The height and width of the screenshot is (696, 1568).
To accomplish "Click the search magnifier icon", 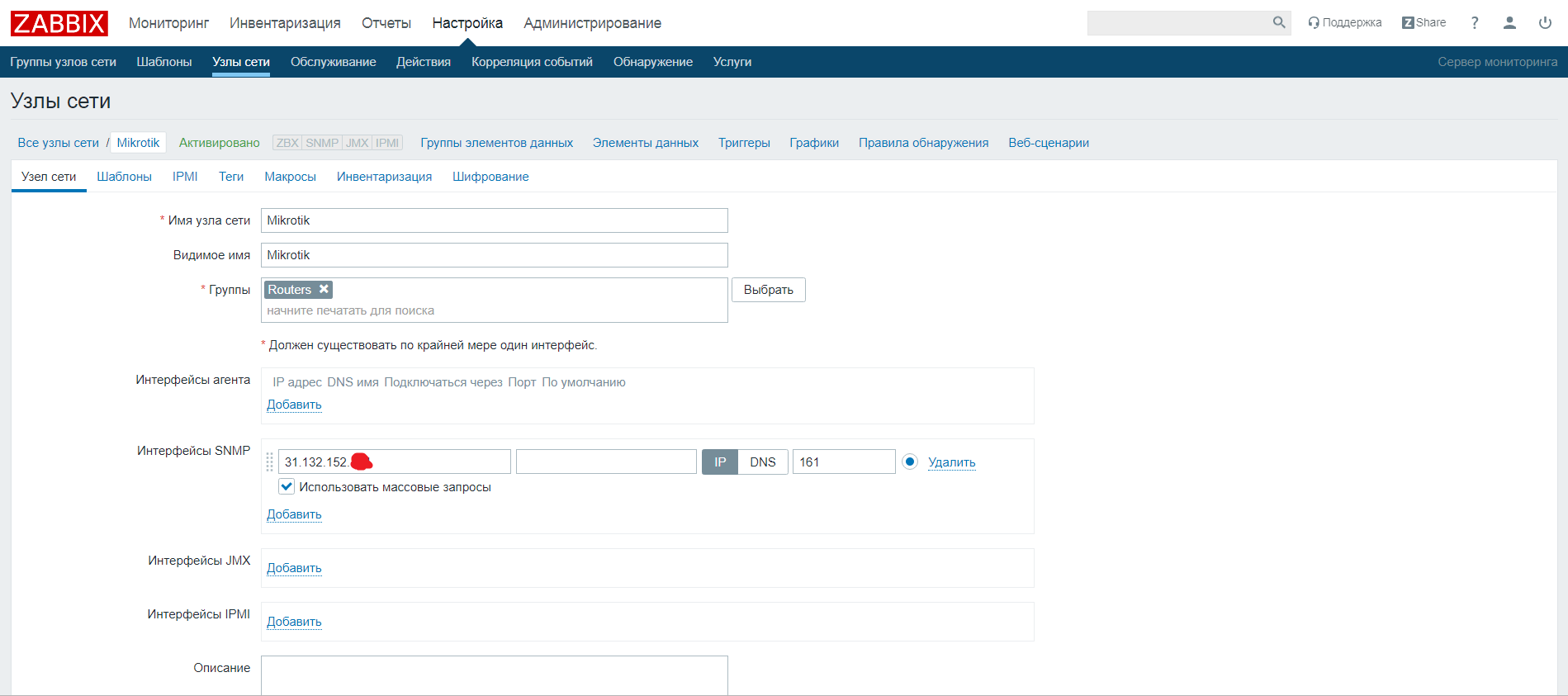I will [1278, 22].
